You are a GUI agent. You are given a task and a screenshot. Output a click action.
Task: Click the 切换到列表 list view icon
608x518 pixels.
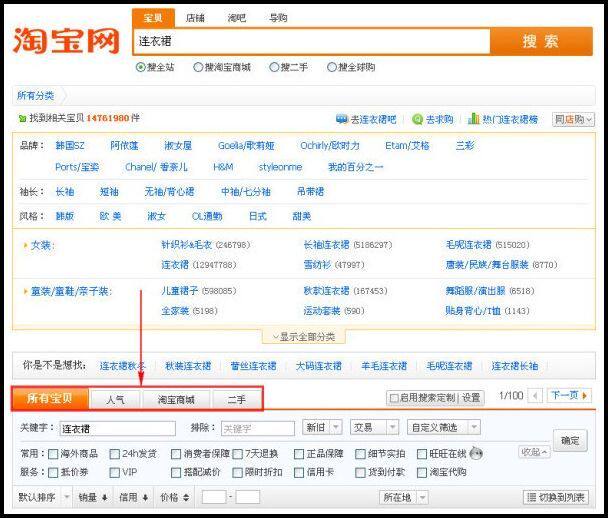click(x=532, y=497)
